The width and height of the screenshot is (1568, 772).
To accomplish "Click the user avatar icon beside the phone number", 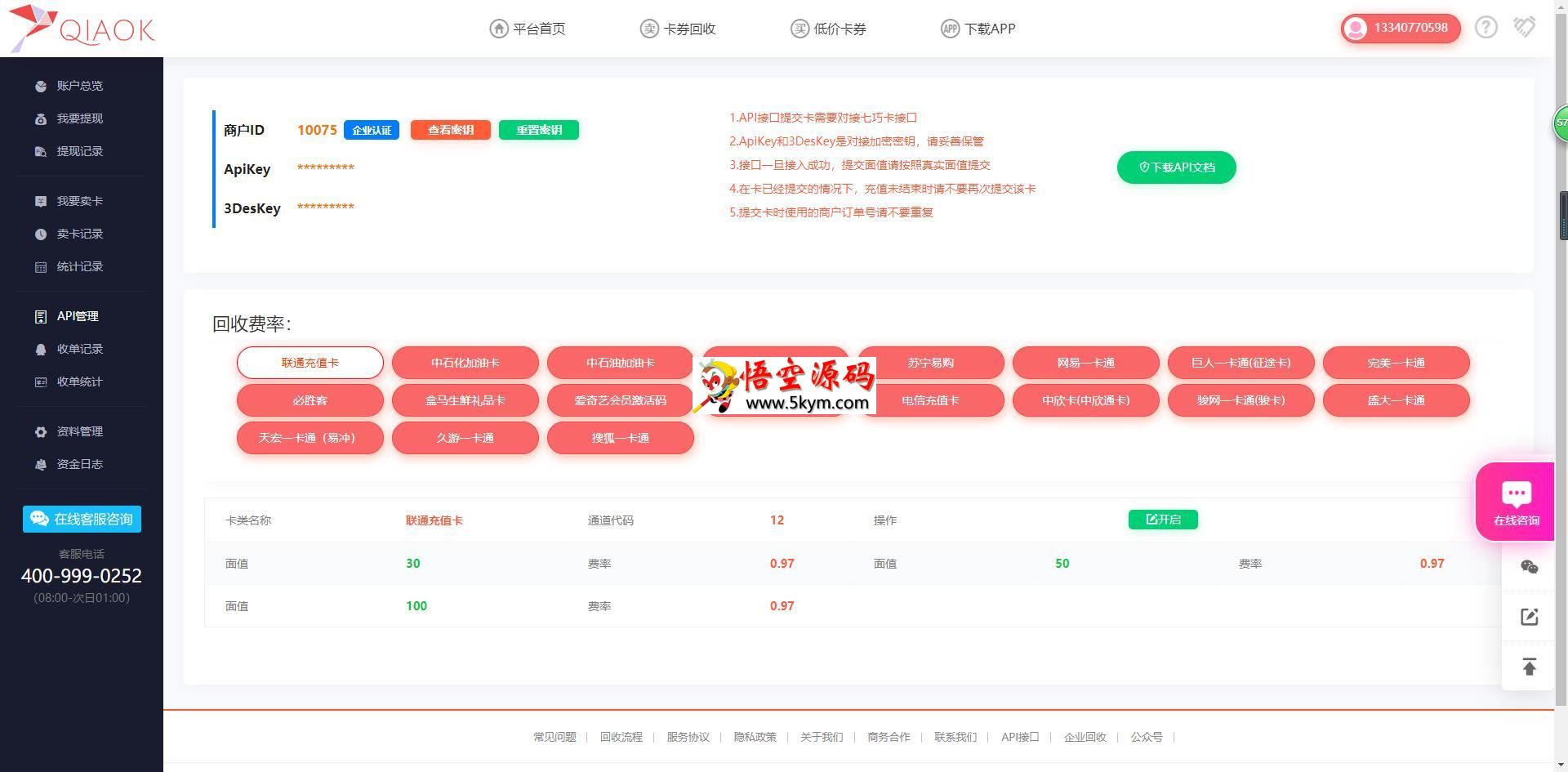I will (1356, 29).
